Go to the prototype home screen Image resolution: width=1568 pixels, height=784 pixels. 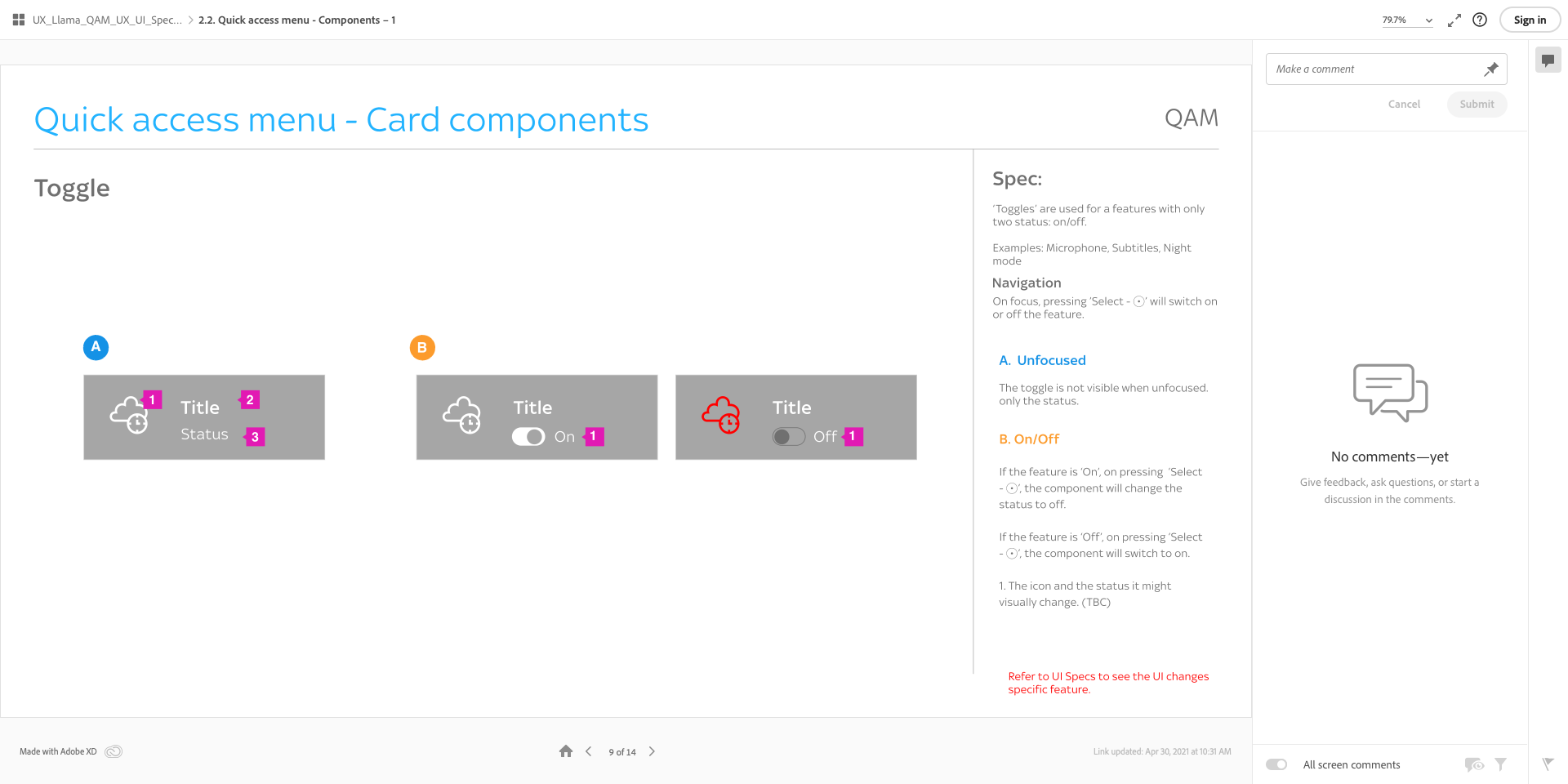[566, 751]
